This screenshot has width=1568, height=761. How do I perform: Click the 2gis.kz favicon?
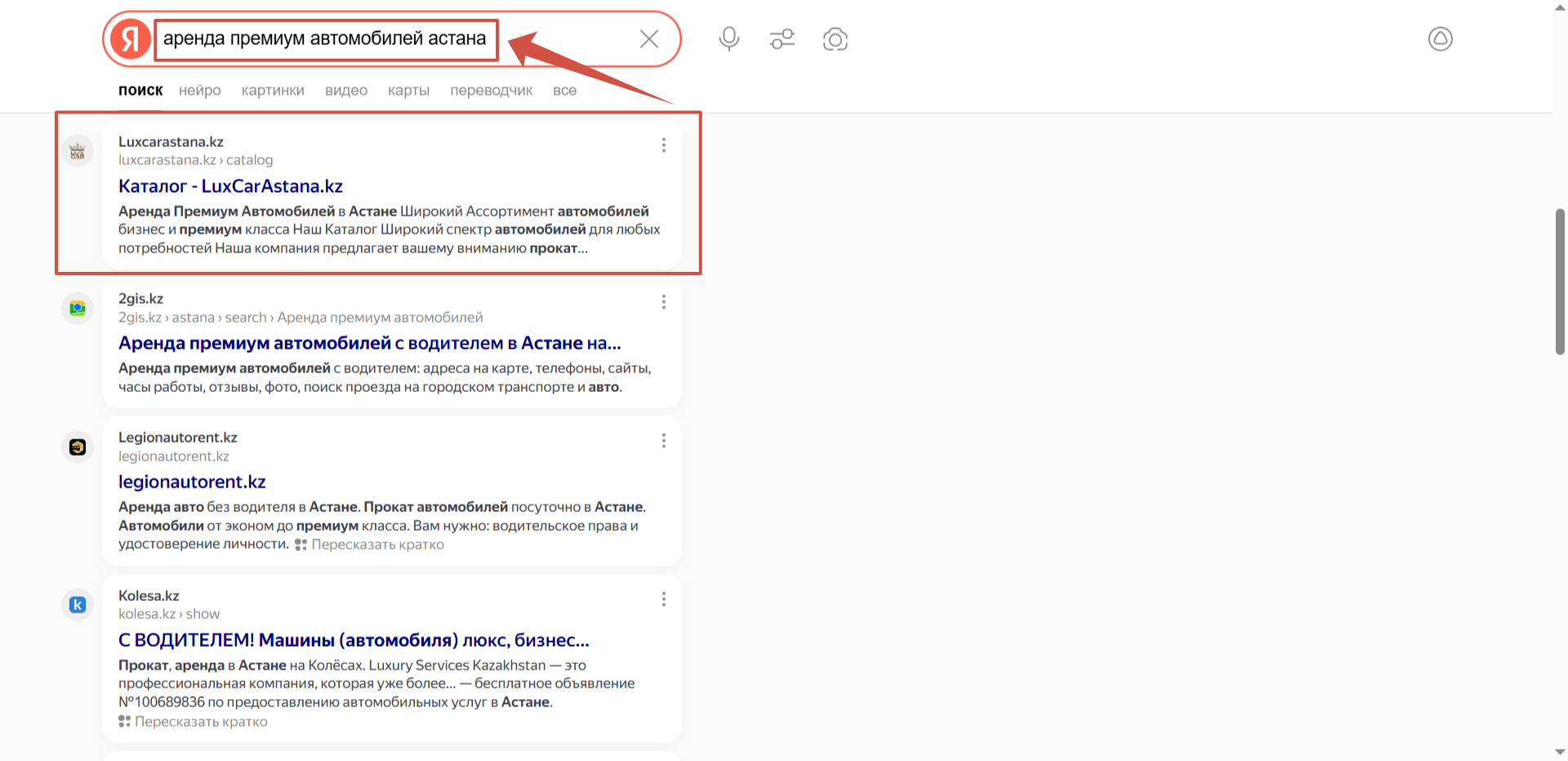78,309
